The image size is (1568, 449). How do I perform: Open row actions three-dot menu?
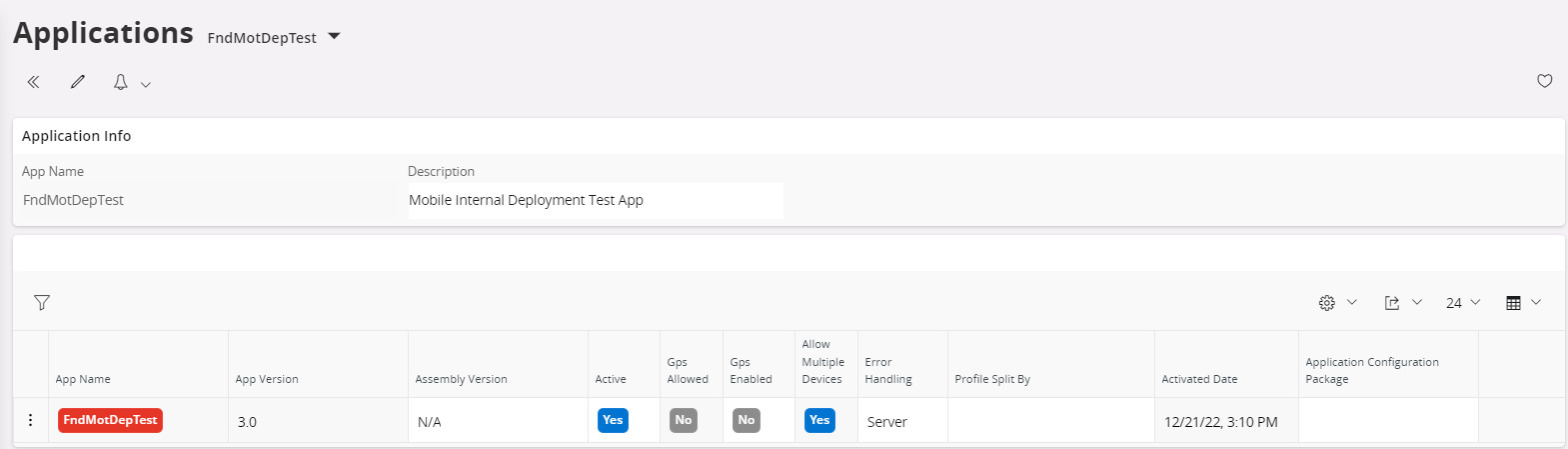(30, 420)
